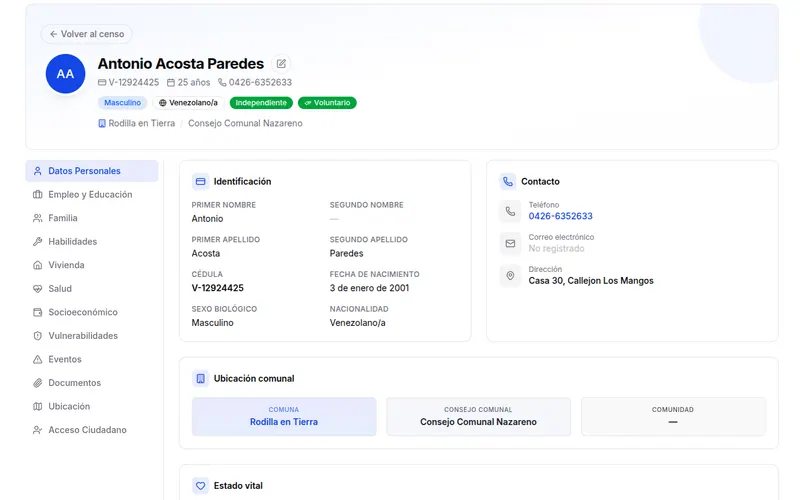Viewport: 800px width, 500px height.
Task: Click the Segundo apellido value Paredes
Action: [x=346, y=253]
